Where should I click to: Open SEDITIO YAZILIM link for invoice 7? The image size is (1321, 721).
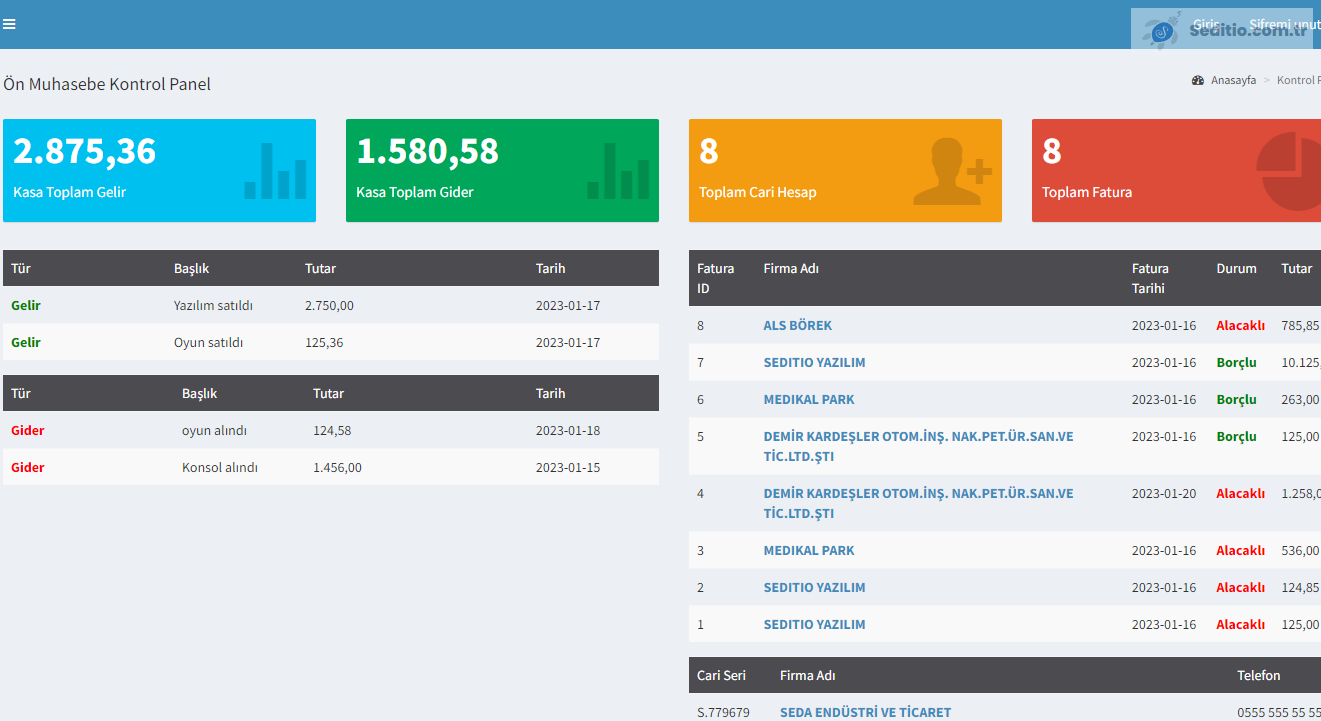click(815, 362)
